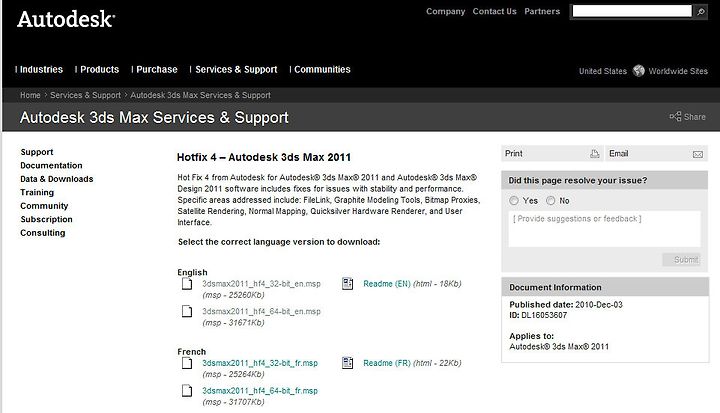720x413 pixels.
Task: Click the ID: DL16053607 text
Action: pyautogui.click(x=538, y=315)
